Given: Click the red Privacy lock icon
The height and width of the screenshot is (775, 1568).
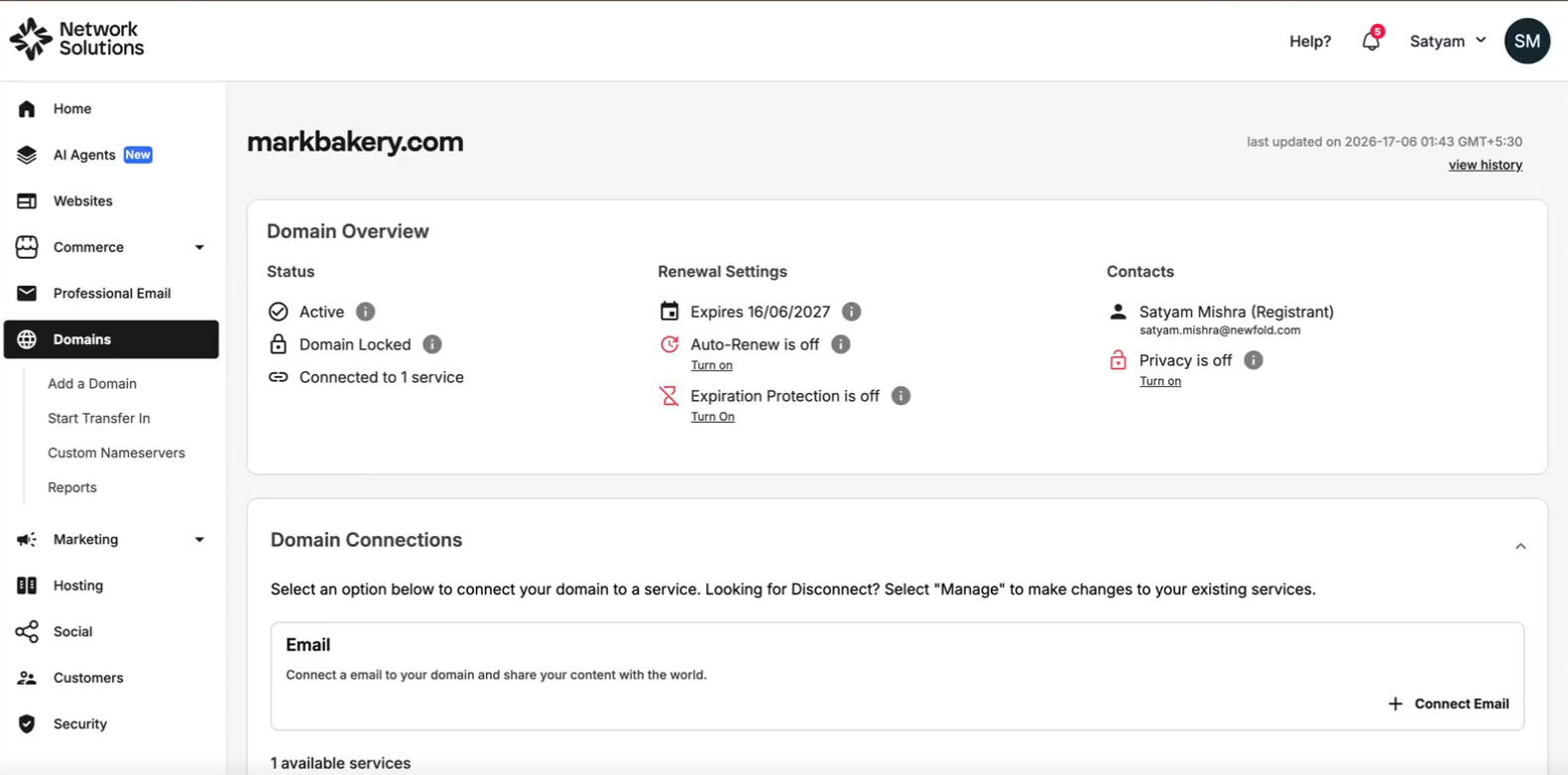Looking at the screenshot, I should click(x=1118, y=360).
